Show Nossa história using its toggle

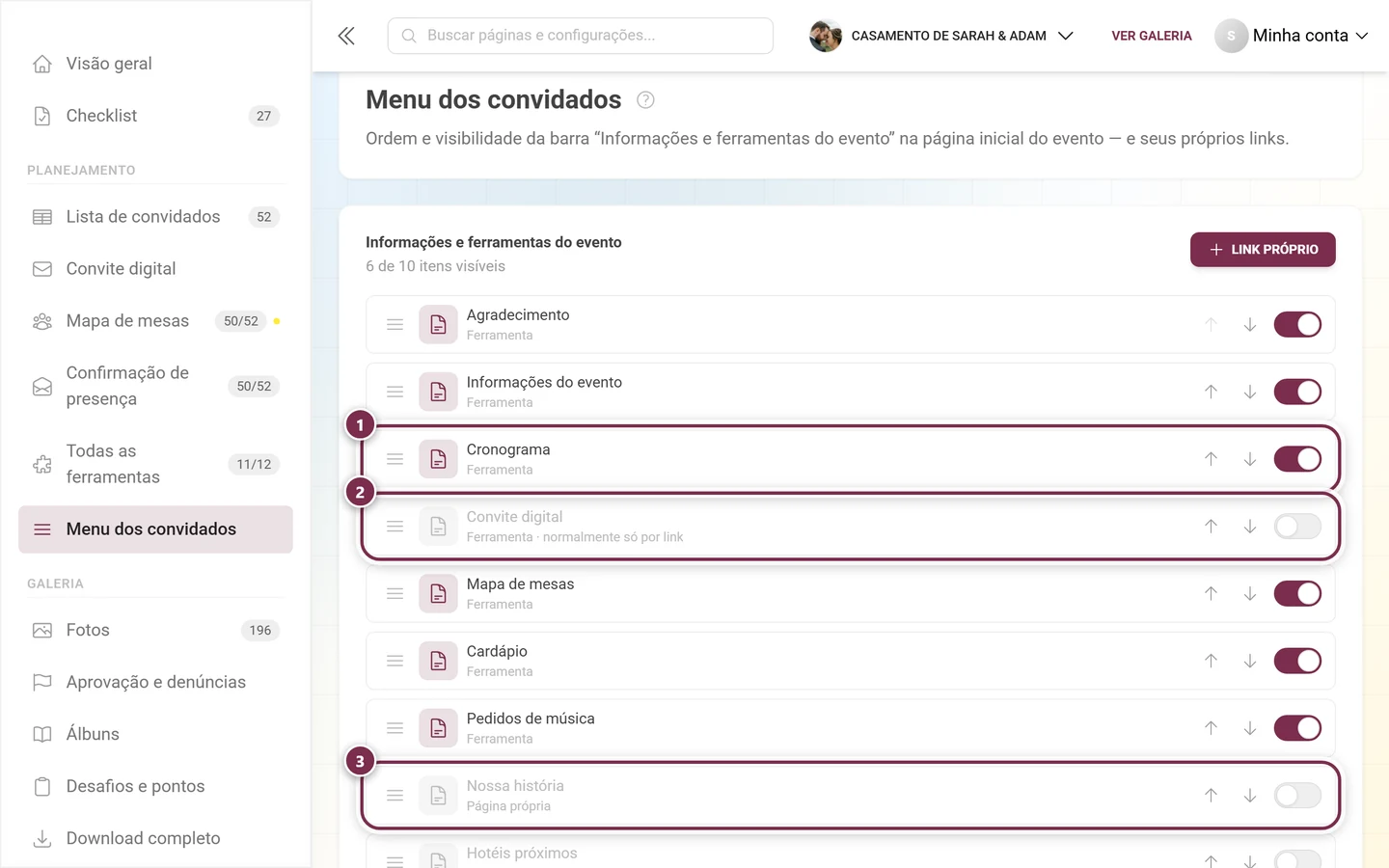[x=1297, y=796]
